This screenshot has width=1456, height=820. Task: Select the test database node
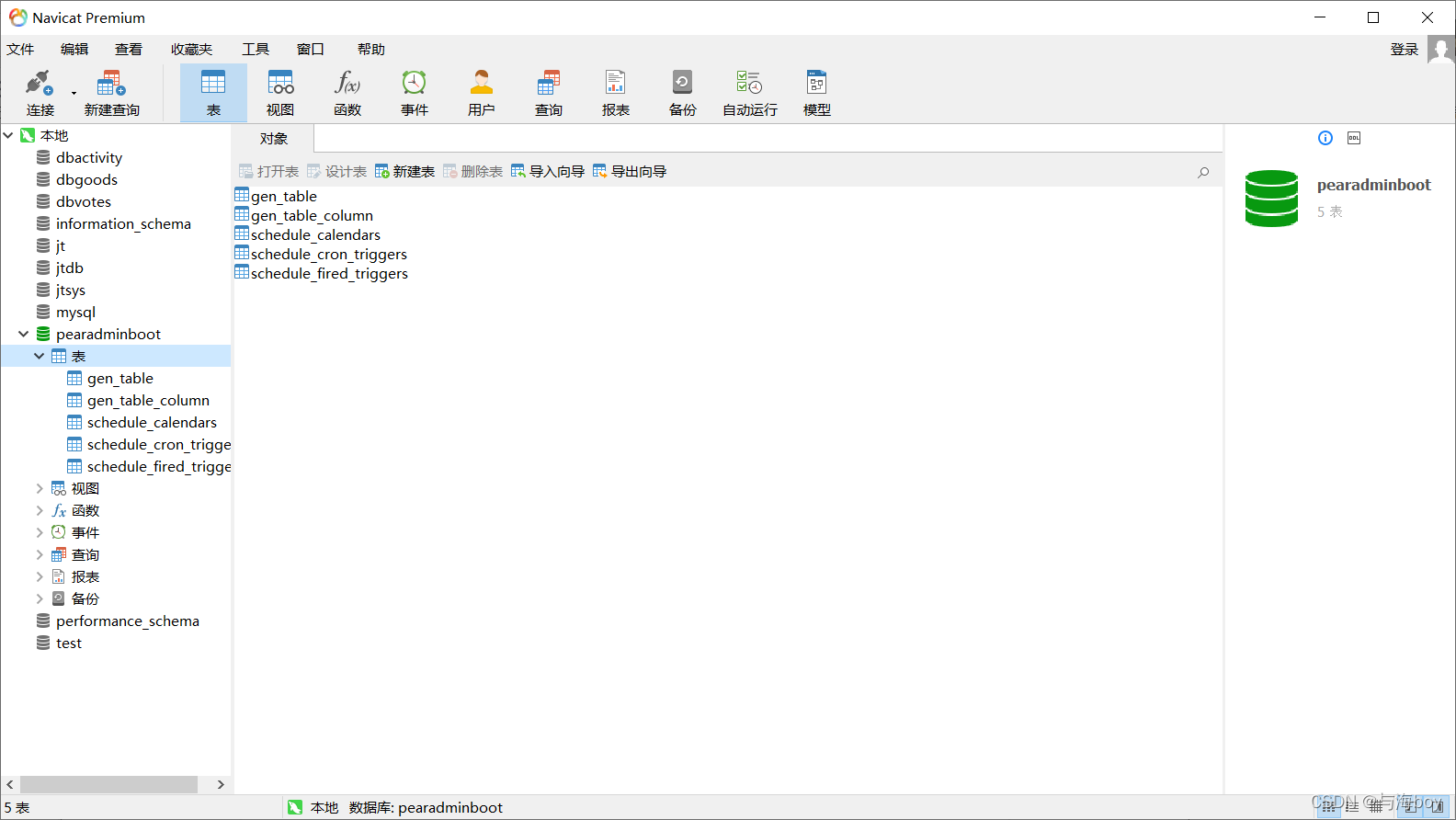[68, 643]
